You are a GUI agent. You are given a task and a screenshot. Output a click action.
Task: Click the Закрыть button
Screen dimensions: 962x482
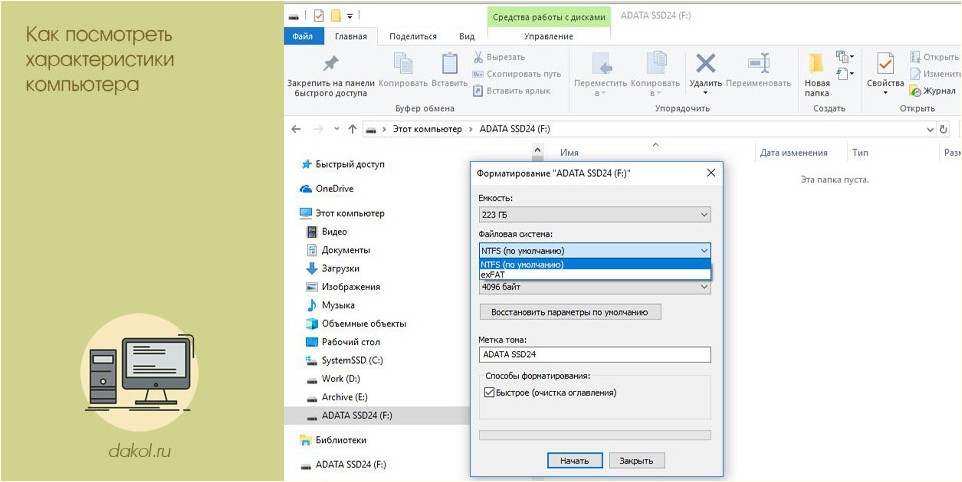(636, 461)
